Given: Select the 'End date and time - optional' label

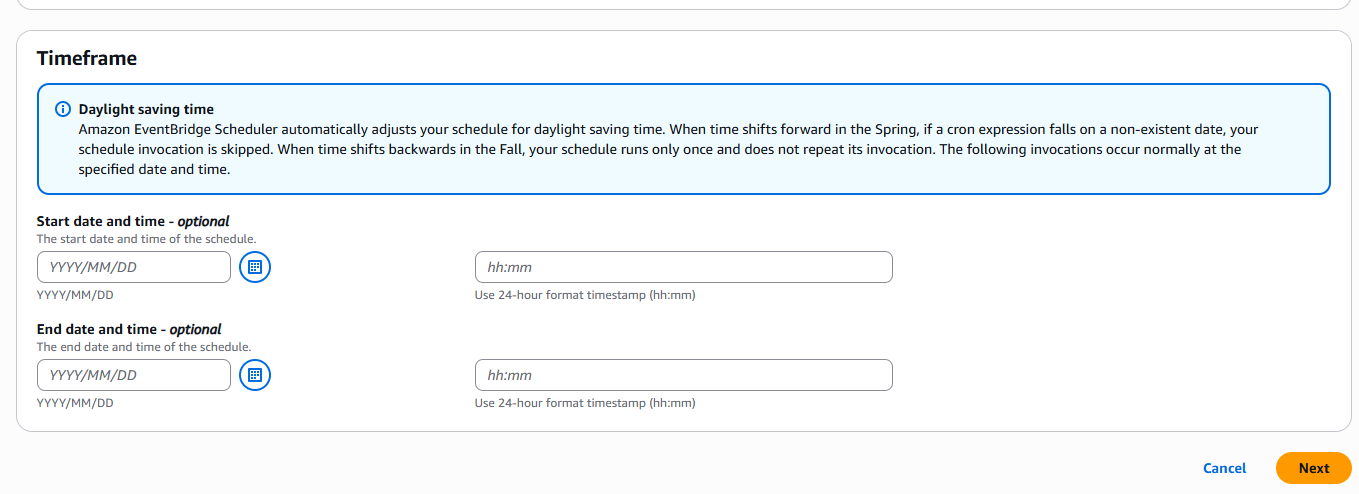Looking at the screenshot, I should 129,329.
